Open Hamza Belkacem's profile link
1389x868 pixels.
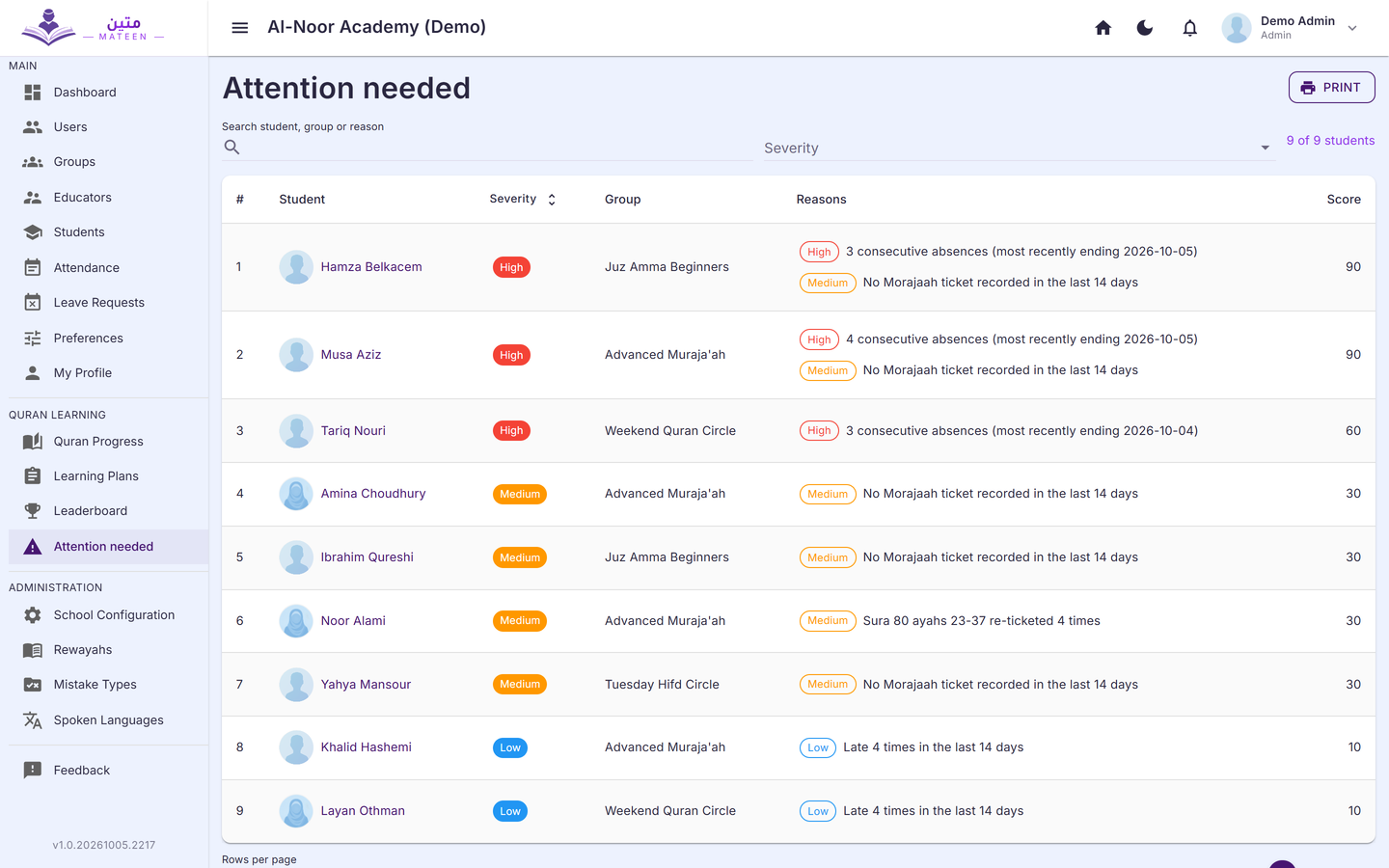[x=371, y=267]
